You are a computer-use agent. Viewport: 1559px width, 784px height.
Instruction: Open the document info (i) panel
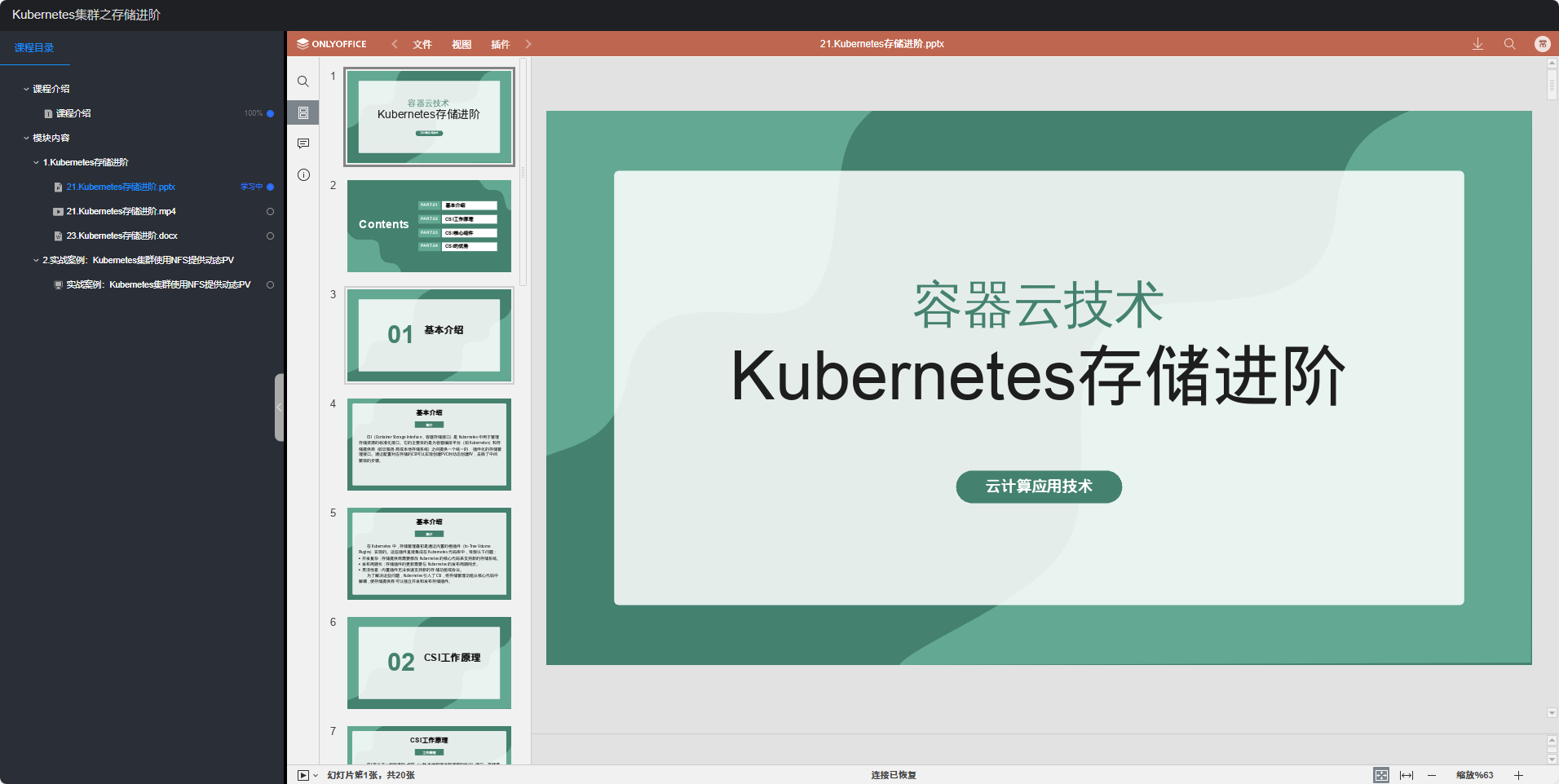pyautogui.click(x=303, y=174)
